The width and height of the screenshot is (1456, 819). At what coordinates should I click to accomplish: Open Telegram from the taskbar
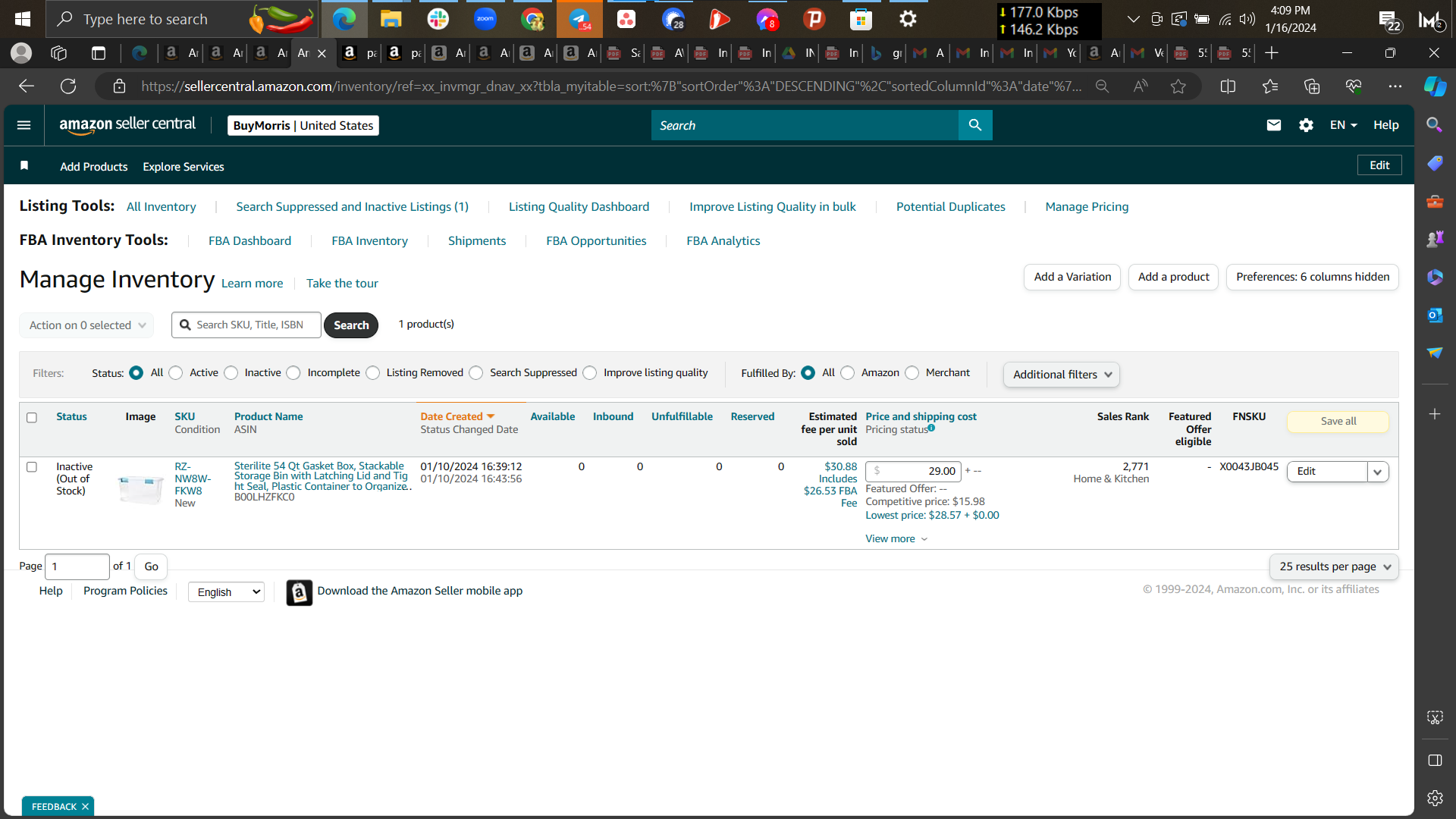coord(579,19)
